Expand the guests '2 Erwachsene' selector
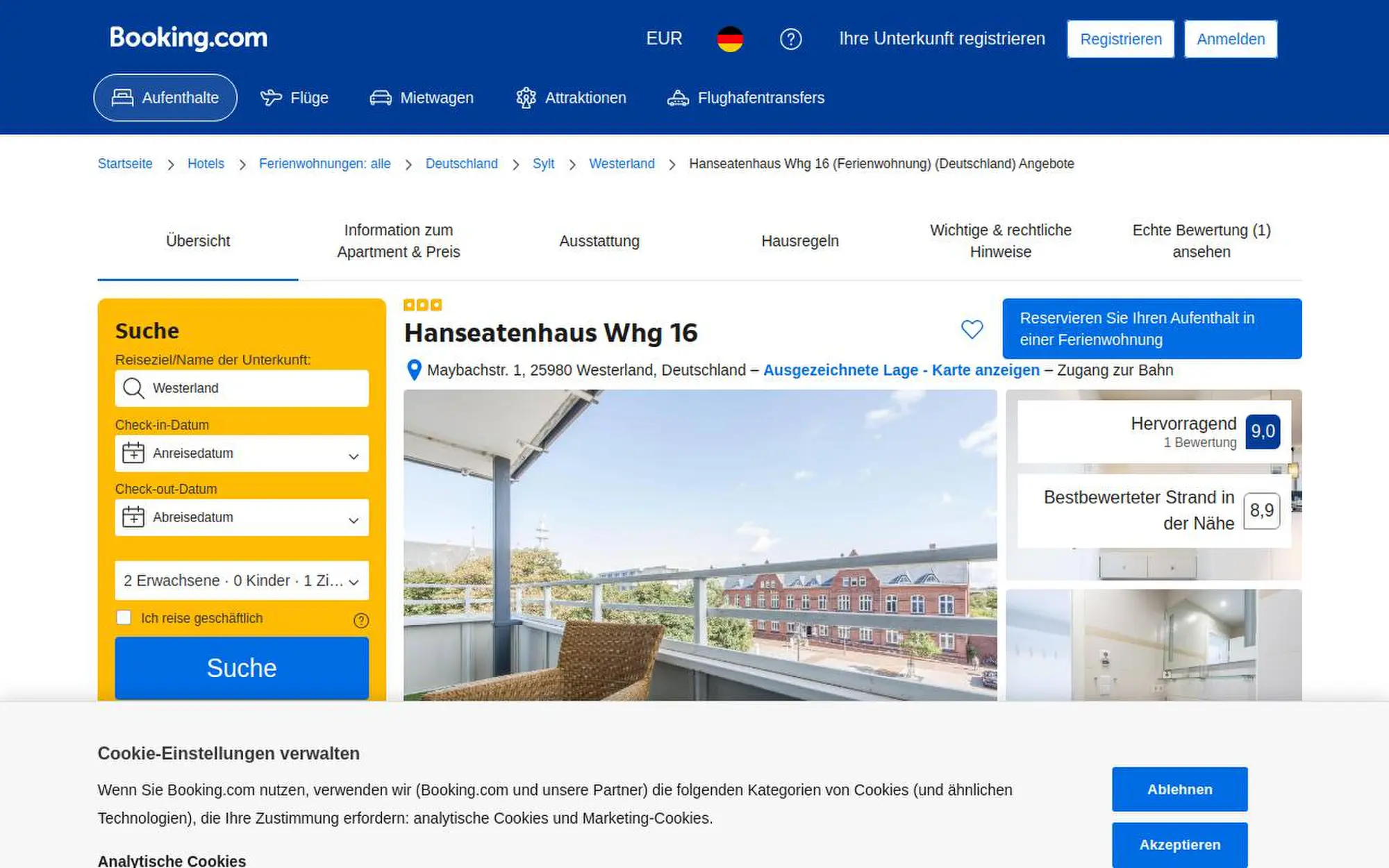The height and width of the screenshot is (868, 1389). coord(242,581)
